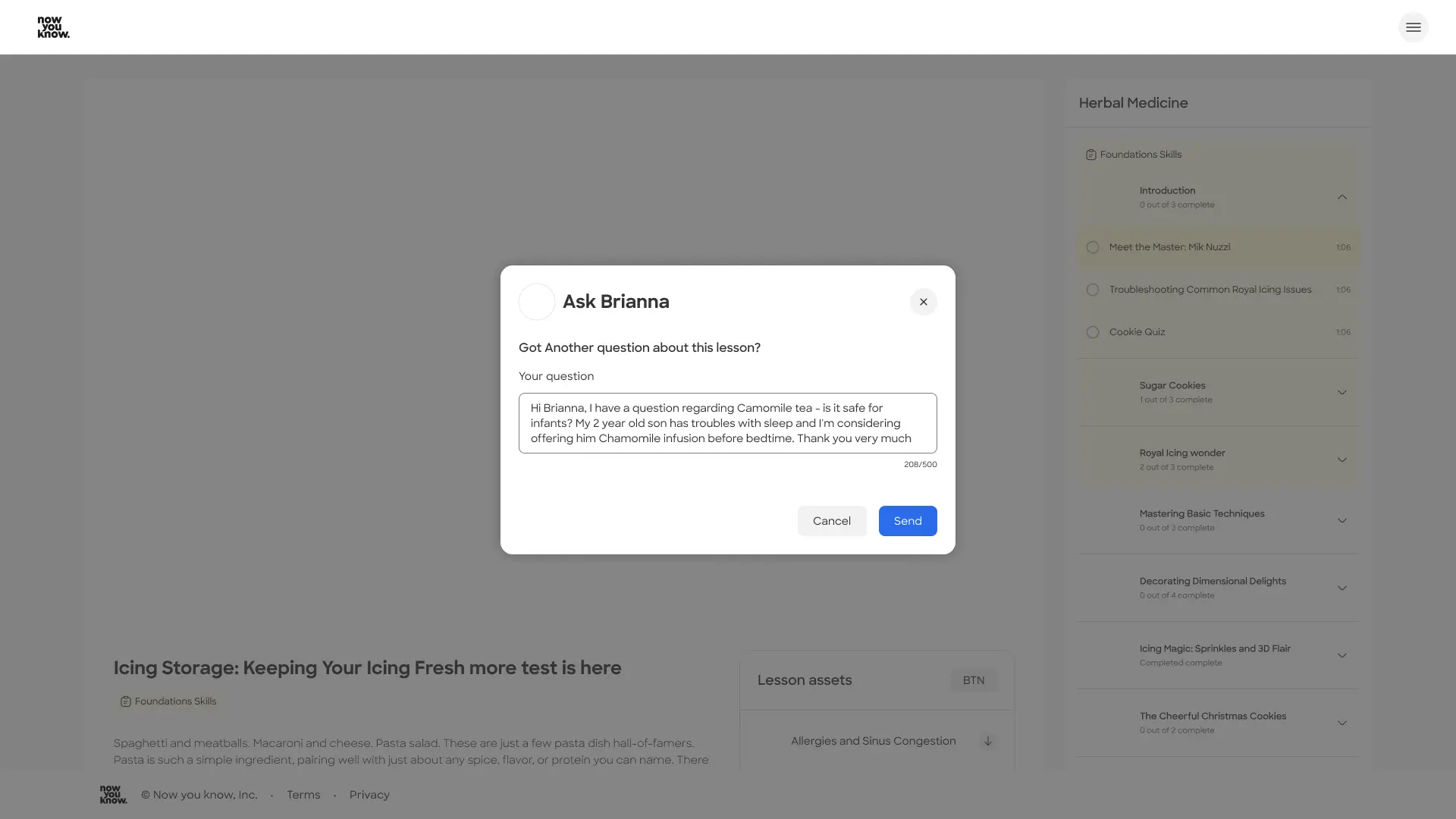
Task: Toggle the Cookie Quiz completion circle
Action: [1092, 332]
